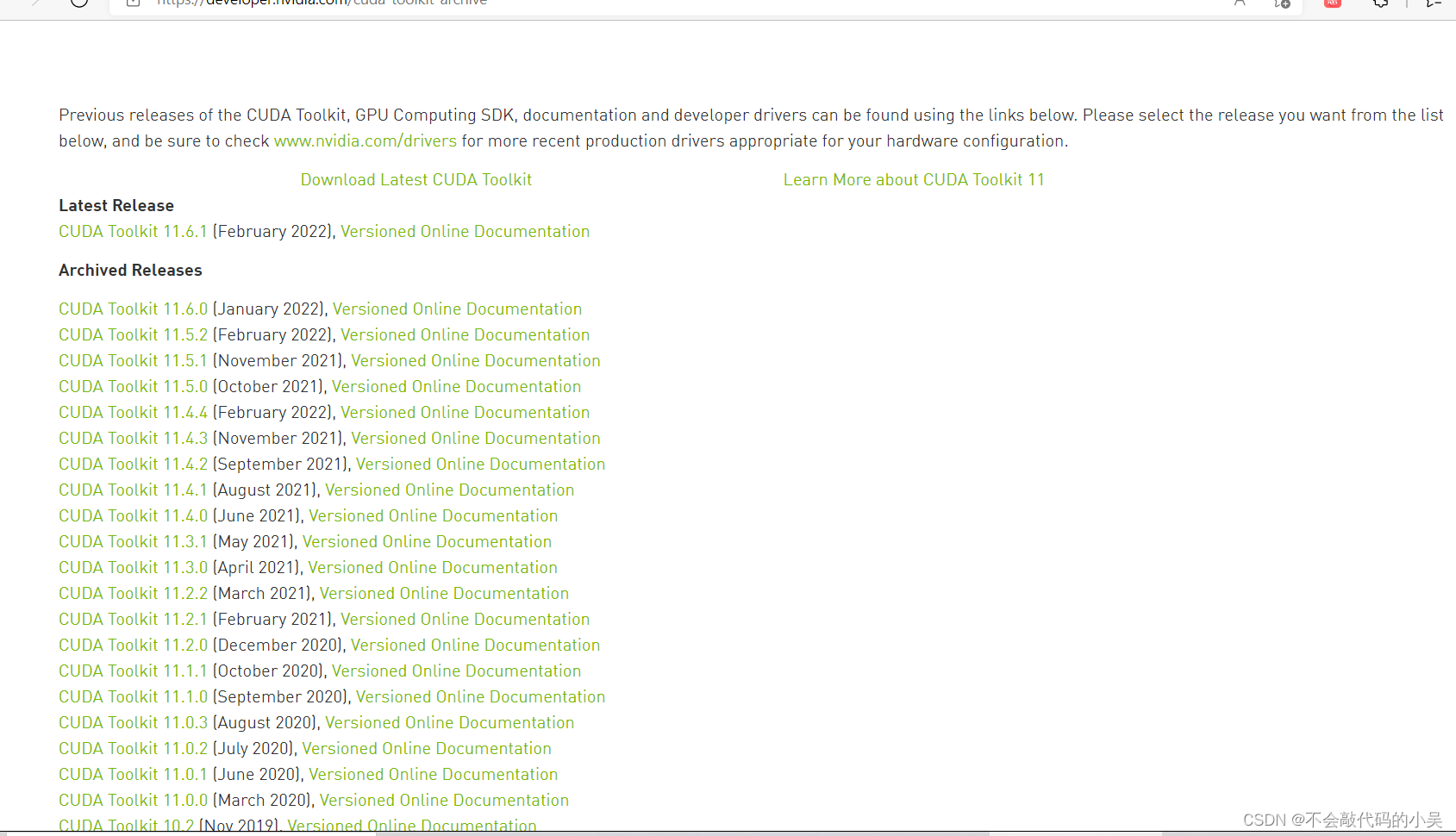Open Versioned Online Documentation for 11.3.1
This screenshot has width=1456, height=836.
click(428, 542)
